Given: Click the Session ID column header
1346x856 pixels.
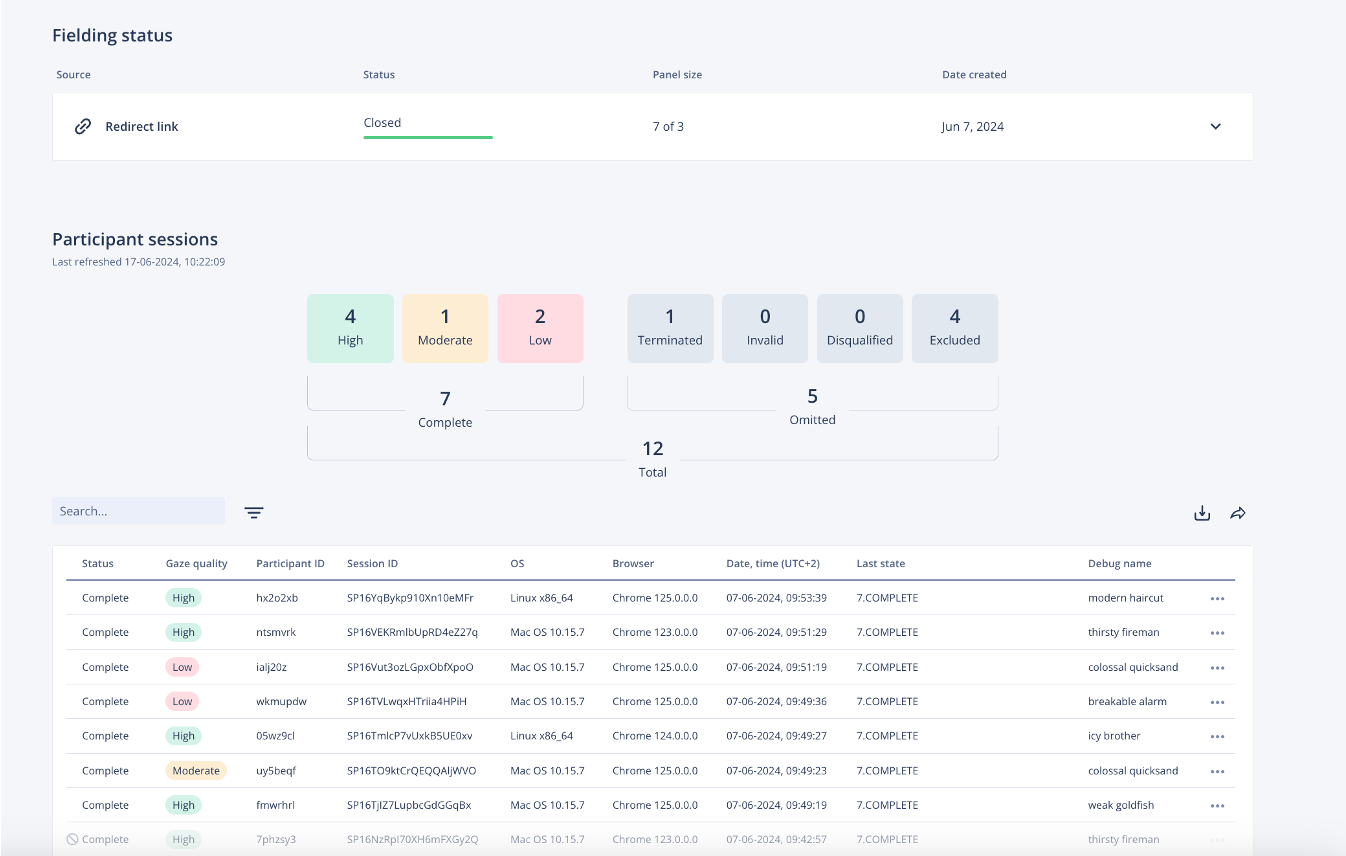Looking at the screenshot, I should 372,564.
